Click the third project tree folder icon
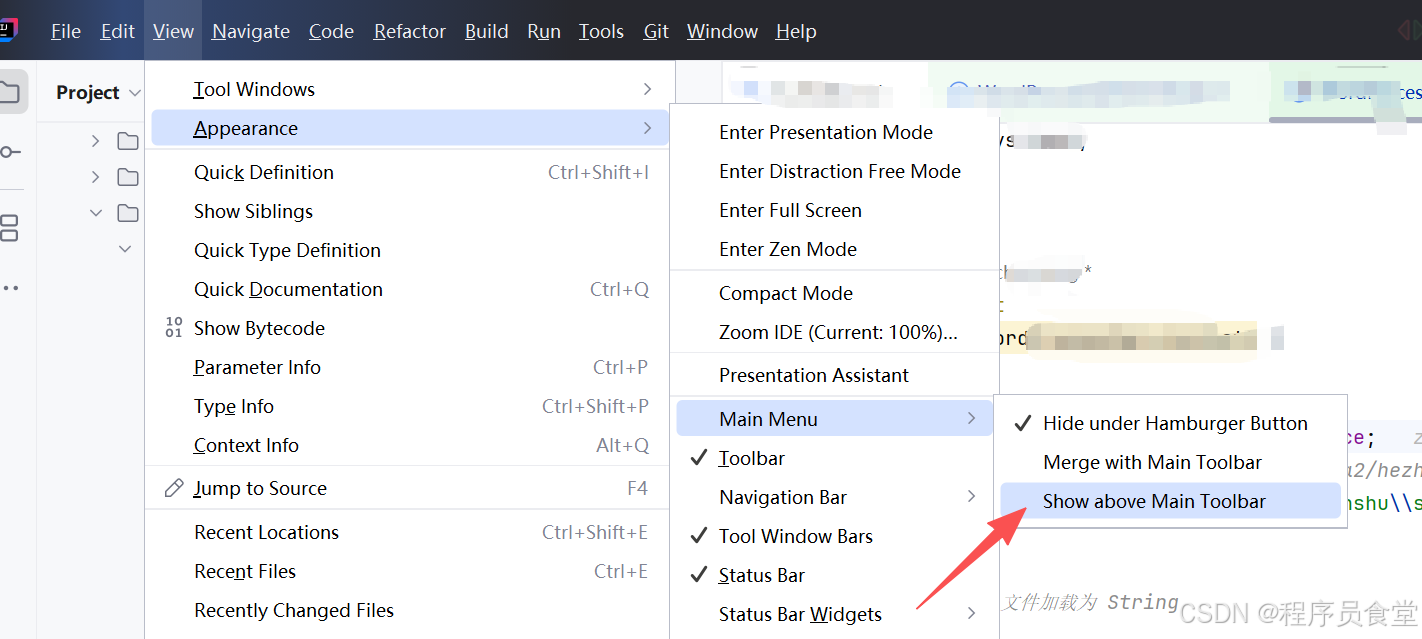This screenshot has width=1422, height=639. (x=128, y=213)
